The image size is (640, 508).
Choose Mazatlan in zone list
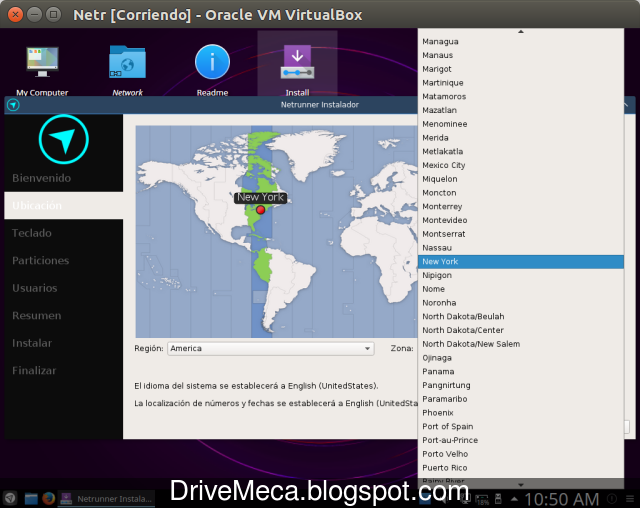pyautogui.click(x=521, y=110)
